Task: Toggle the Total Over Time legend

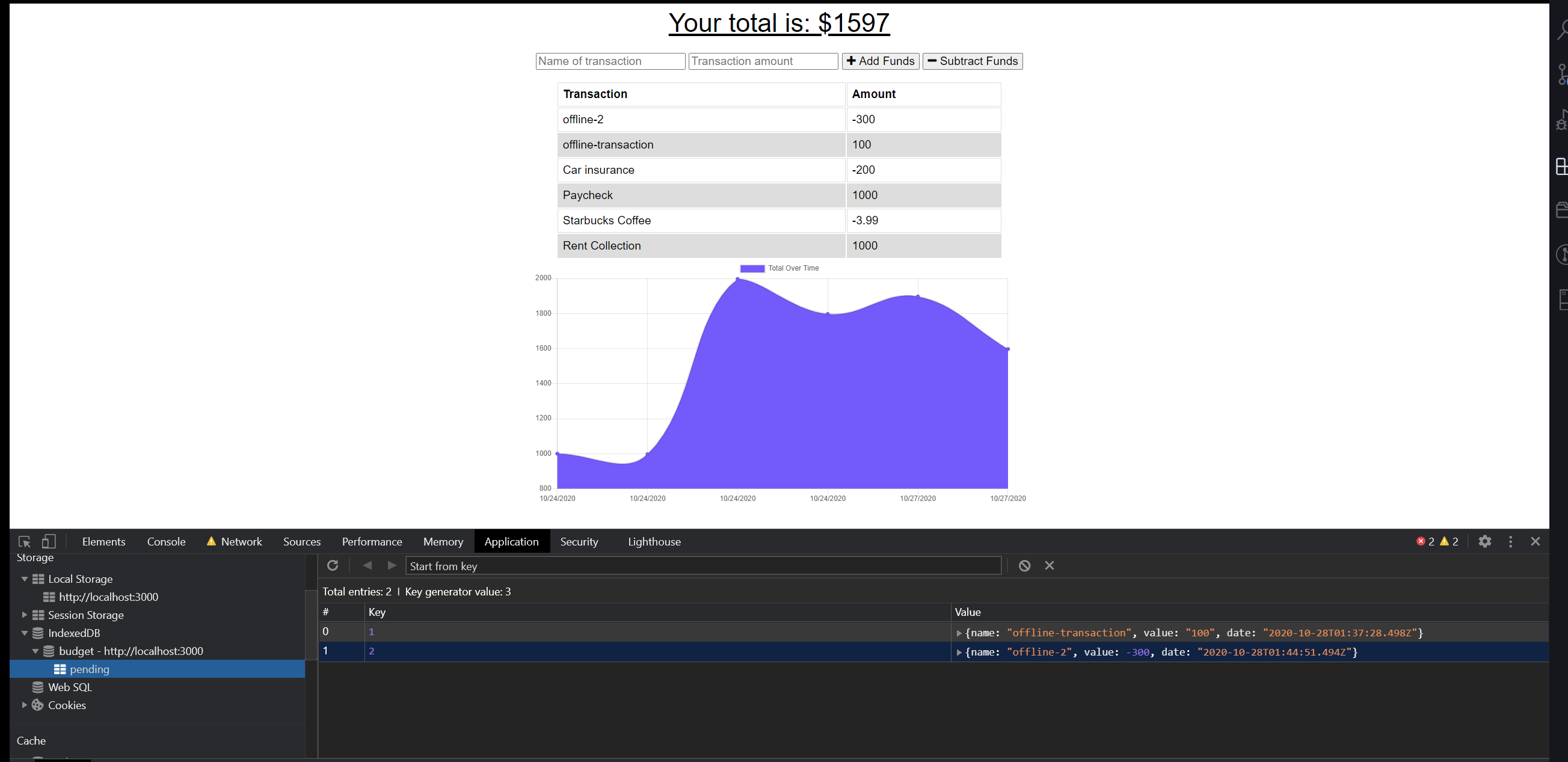Action: tap(779, 268)
